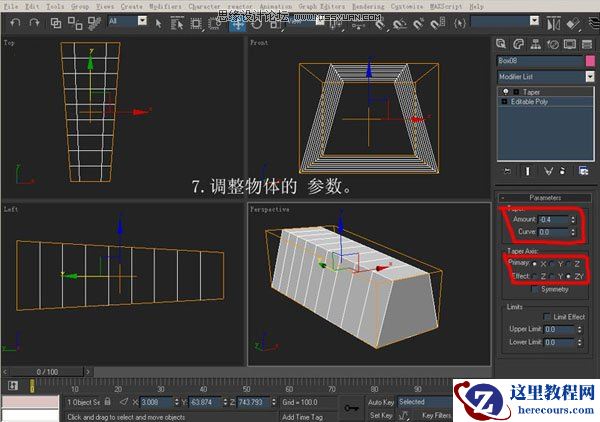Click the next frame arrow on time slider

point(88,371)
